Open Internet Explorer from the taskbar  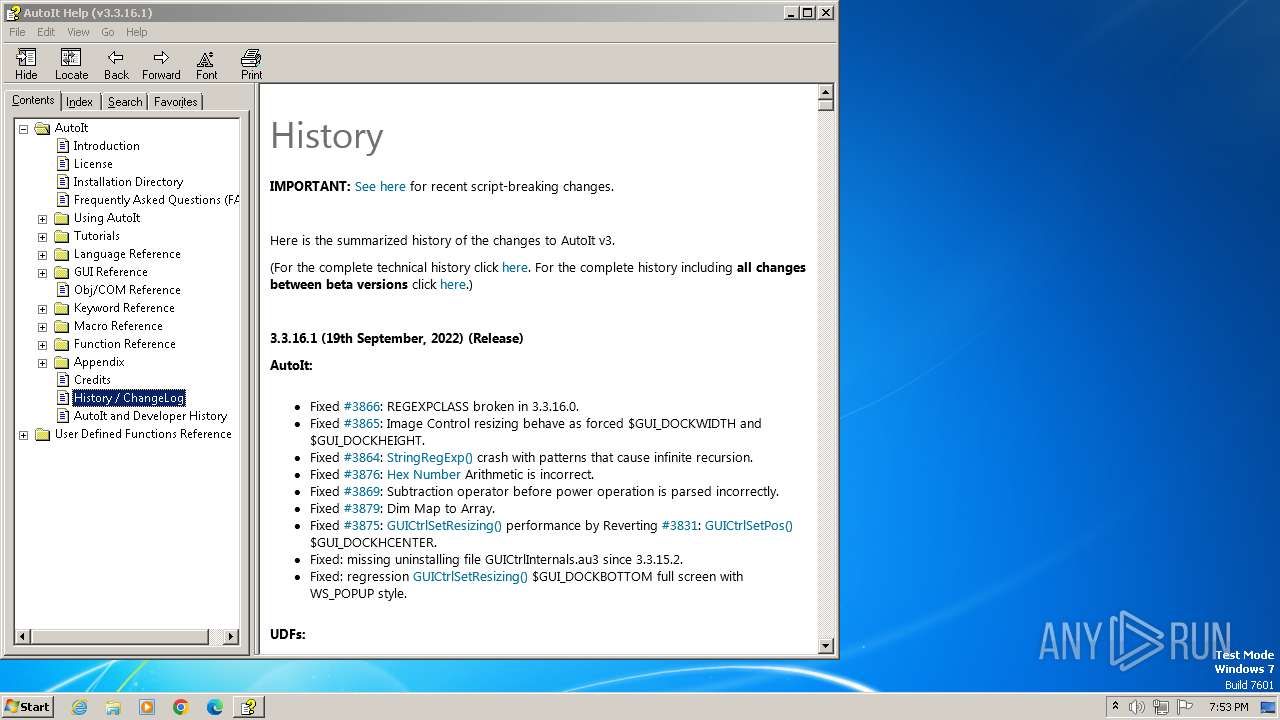pos(79,707)
